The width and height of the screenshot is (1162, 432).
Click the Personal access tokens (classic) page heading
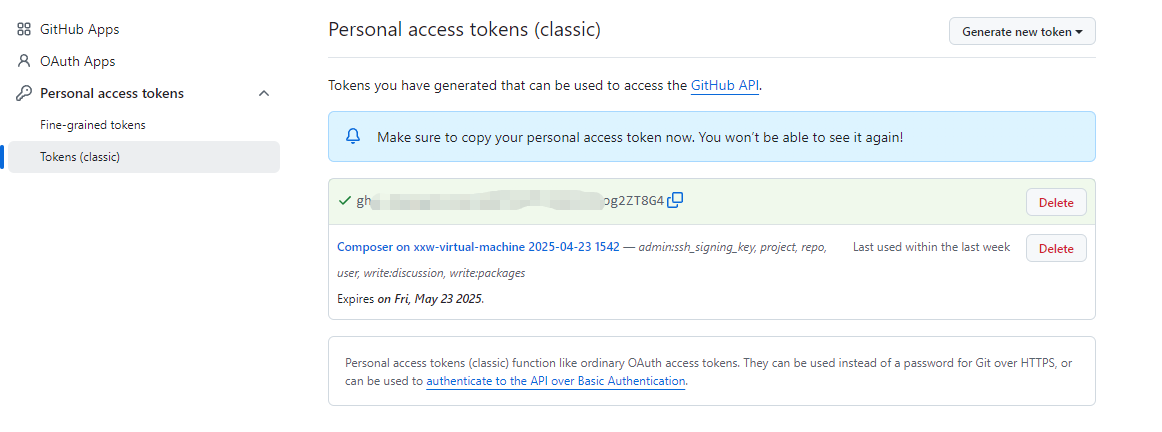pyautogui.click(x=464, y=30)
